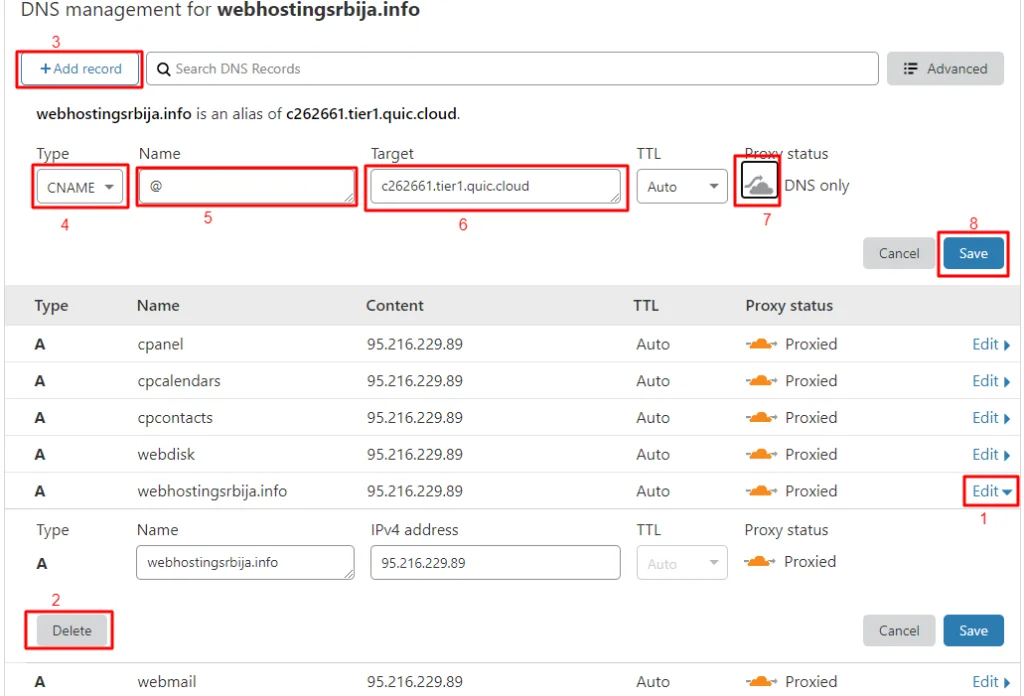The image size is (1024, 696).
Task: Toggle the DNS only proxy cloud
Action: tap(760, 180)
